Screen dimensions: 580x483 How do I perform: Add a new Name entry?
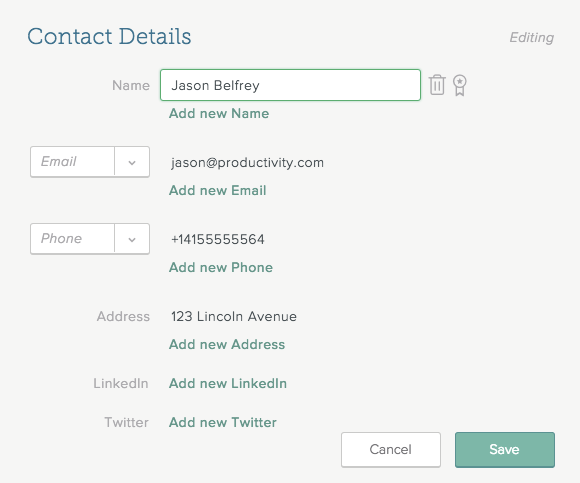tap(219, 114)
